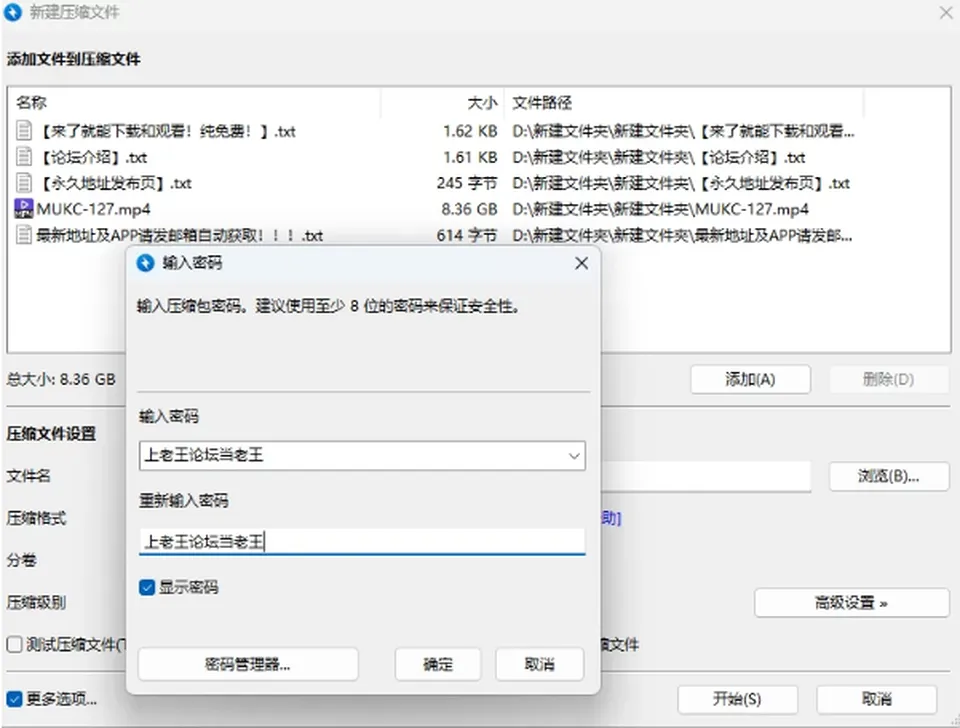960x728 pixels.
Task: Click the 浏览(B)... button
Action: point(889,476)
